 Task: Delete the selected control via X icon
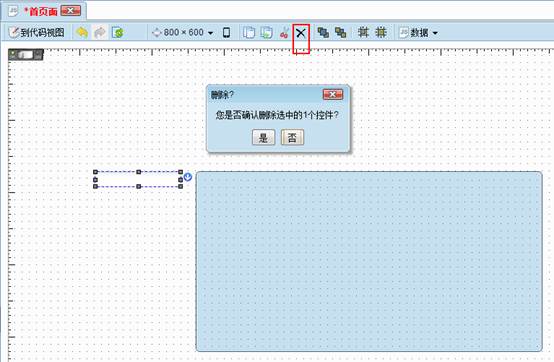pyautogui.click(x=301, y=33)
